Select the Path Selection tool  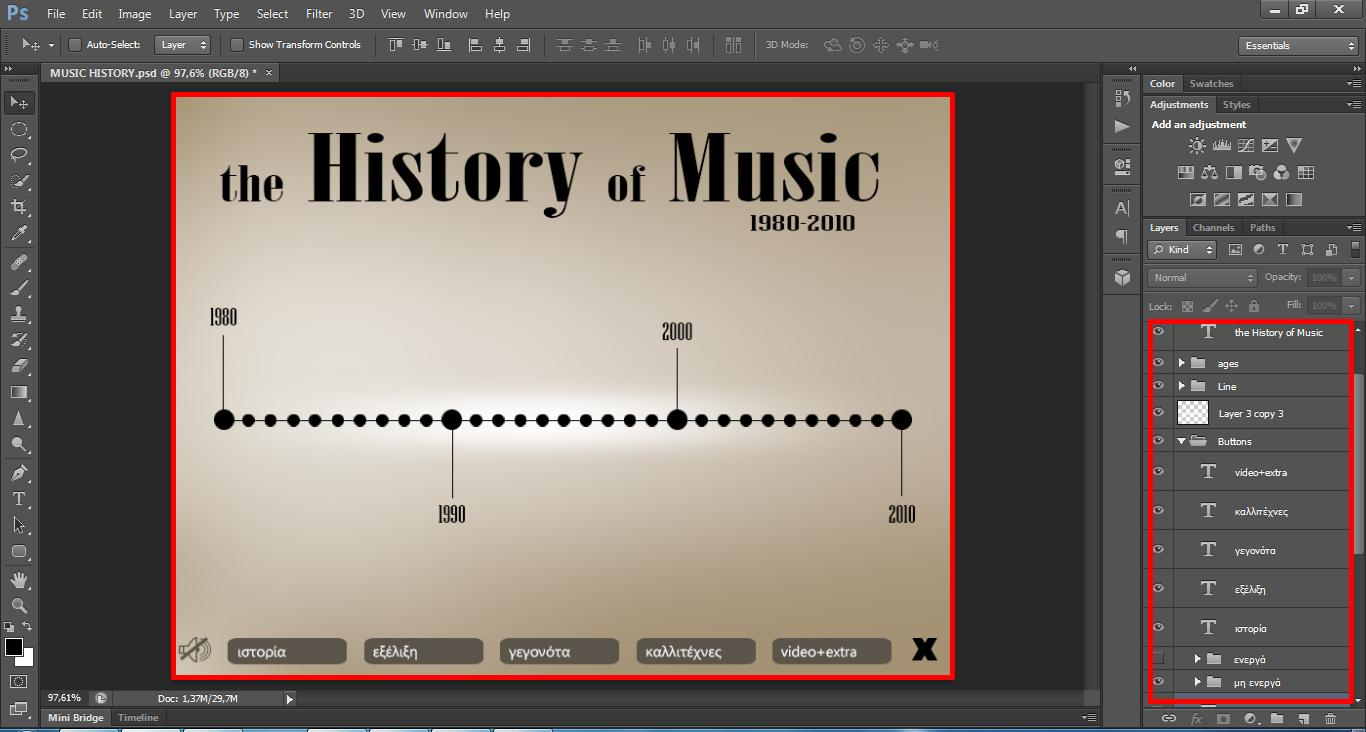[19, 525]
